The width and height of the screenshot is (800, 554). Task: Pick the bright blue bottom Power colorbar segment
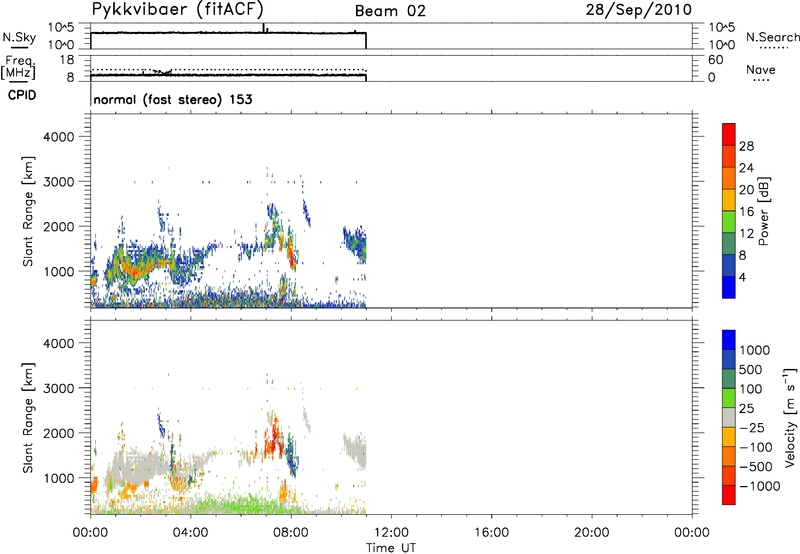(729, 287)
